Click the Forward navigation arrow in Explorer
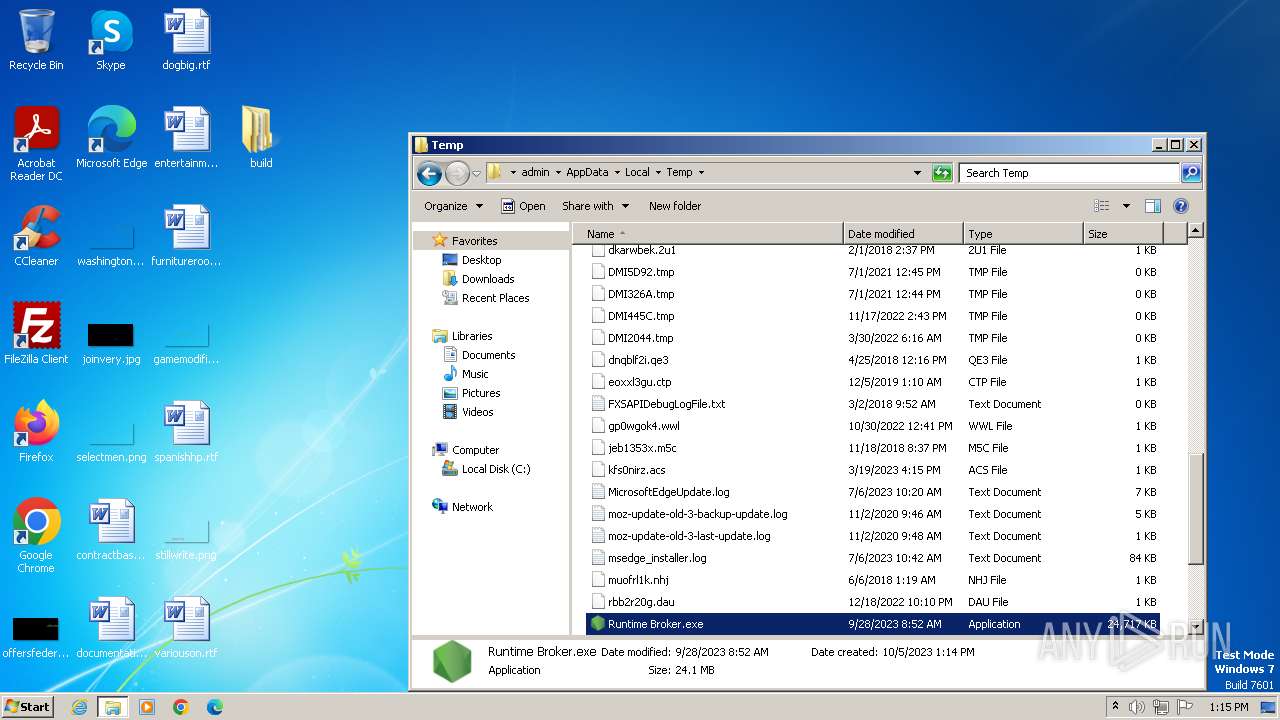 (x=457, y=173)
